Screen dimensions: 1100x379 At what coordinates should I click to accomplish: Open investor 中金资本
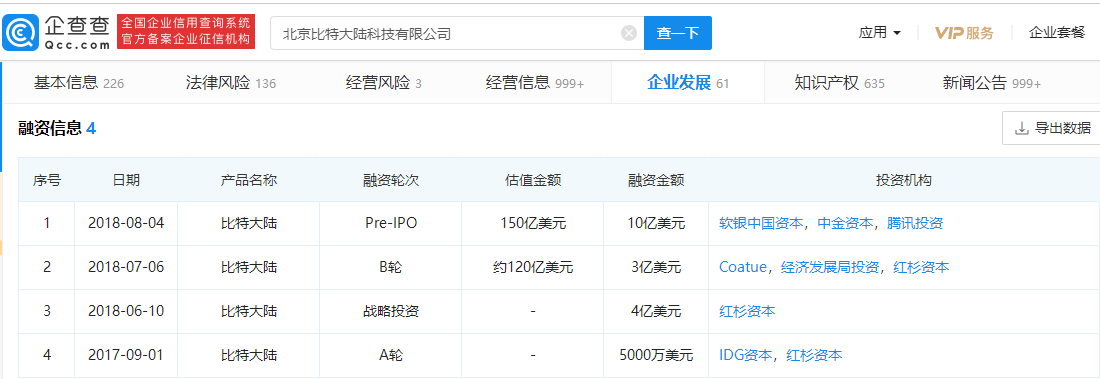click(x=845, y=223)
